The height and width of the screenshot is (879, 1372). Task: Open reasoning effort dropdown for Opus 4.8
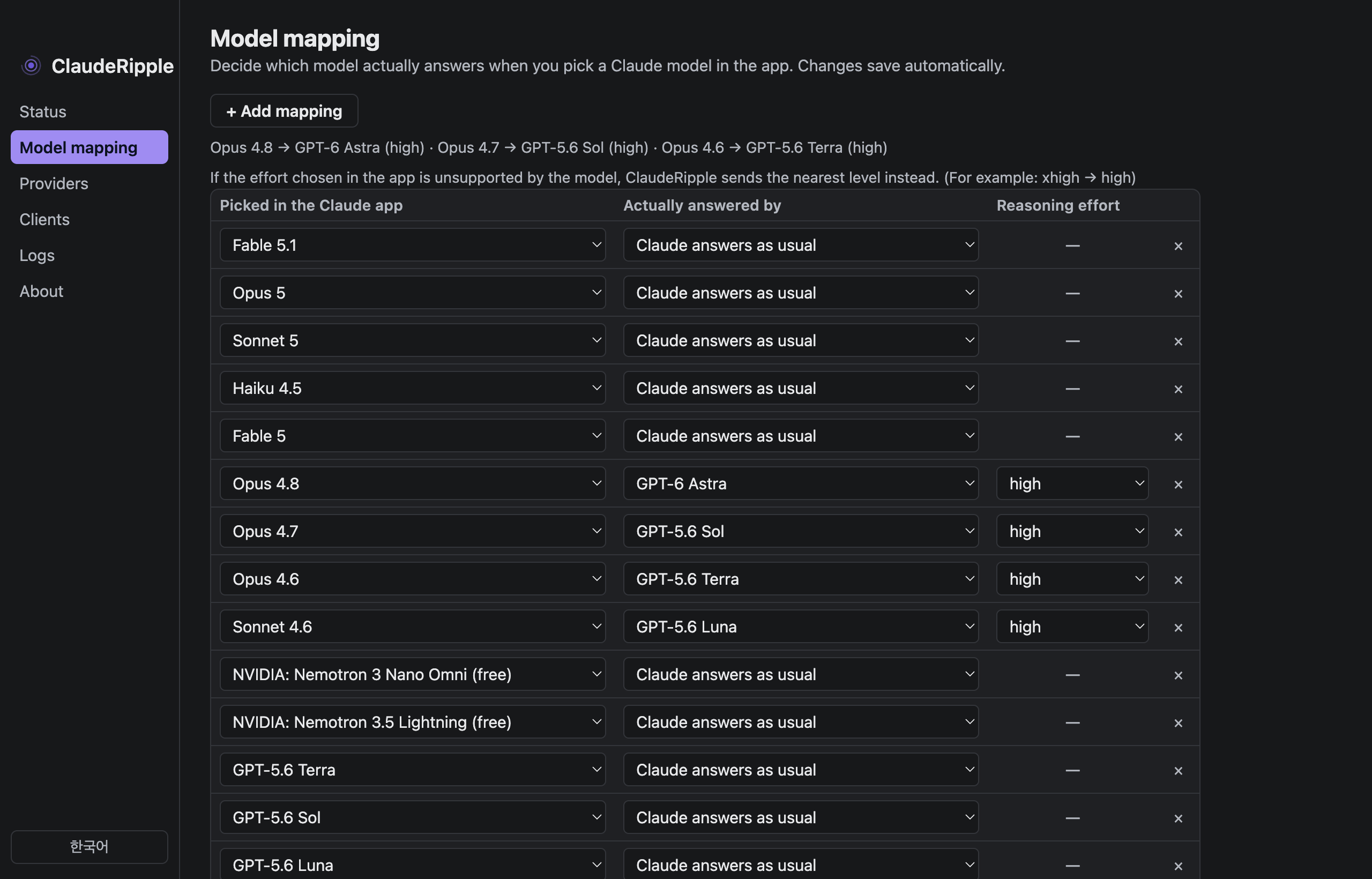1072,483
